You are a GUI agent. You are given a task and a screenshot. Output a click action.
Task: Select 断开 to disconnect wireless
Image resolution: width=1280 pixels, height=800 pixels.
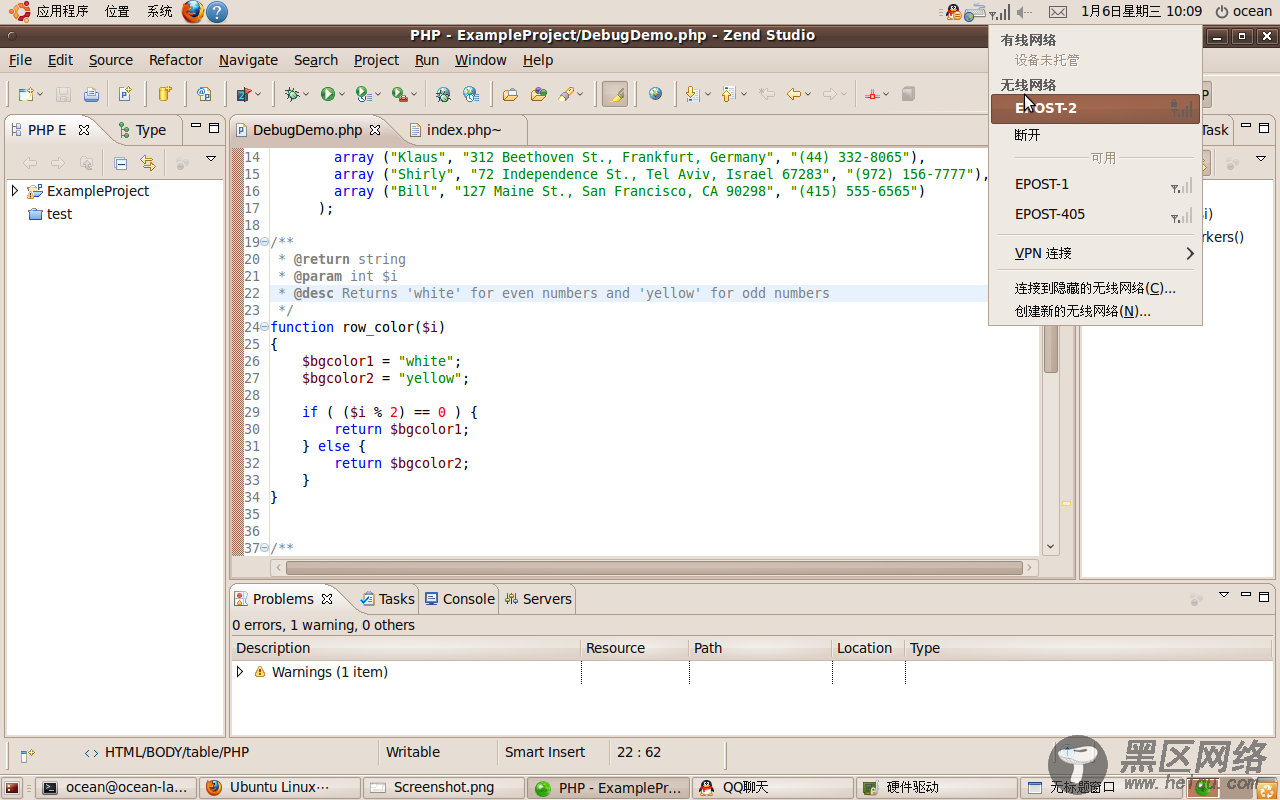point(1095,135)
